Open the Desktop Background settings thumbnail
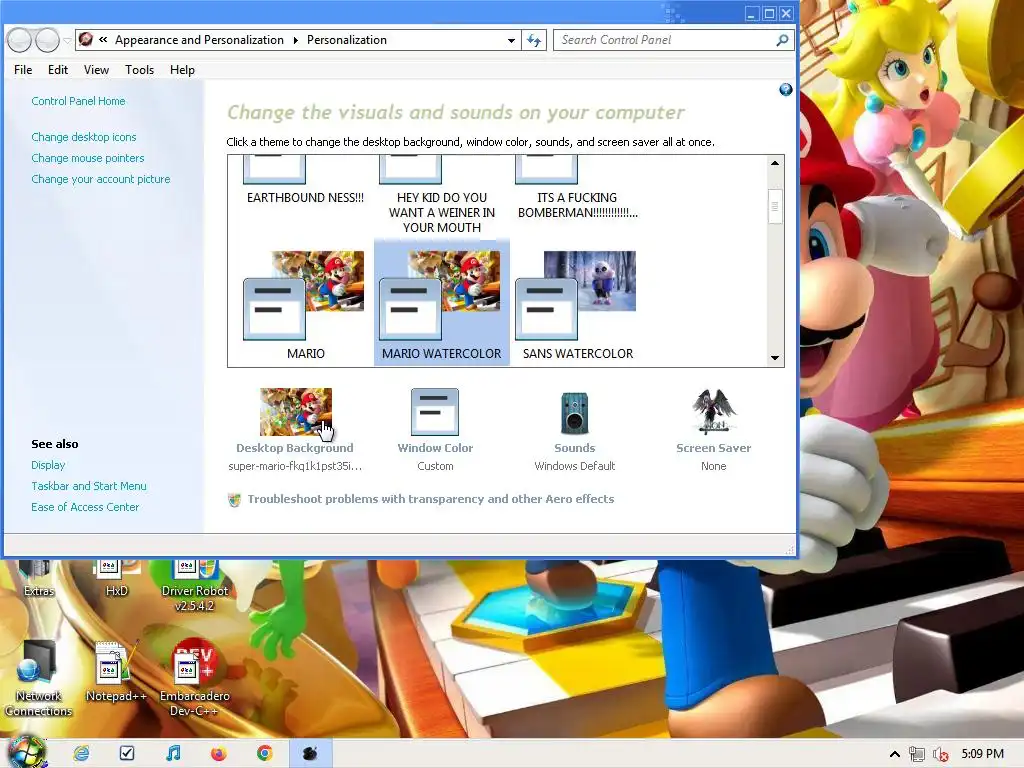1024x768 pixels. pos(296,412)
